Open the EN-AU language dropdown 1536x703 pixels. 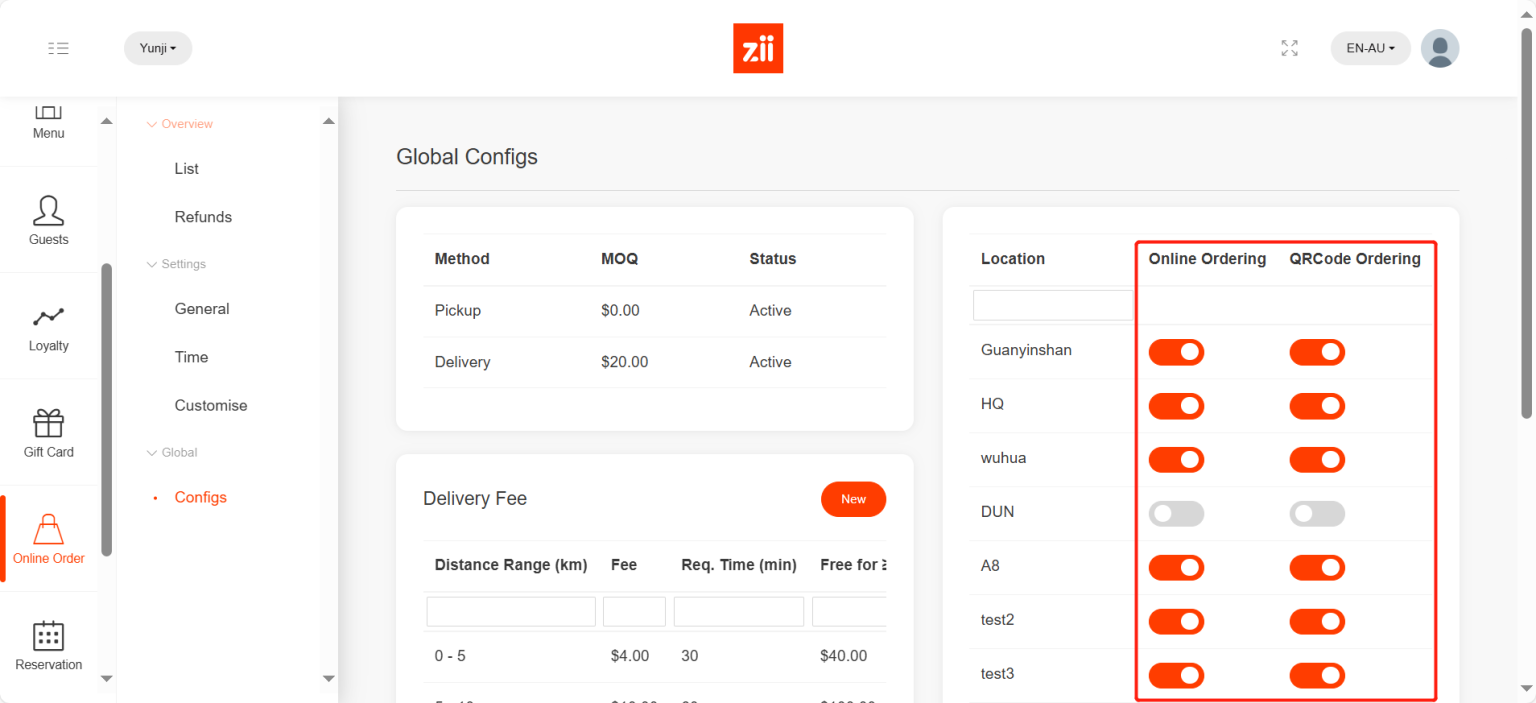coord(1369,48)
